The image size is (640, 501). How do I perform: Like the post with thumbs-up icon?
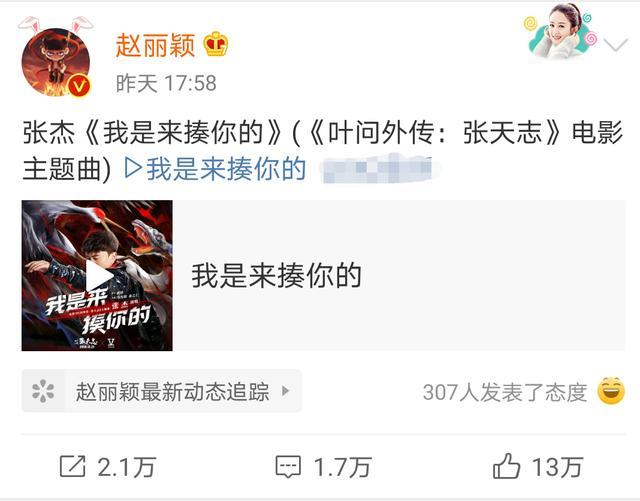(x=506, y=466)
